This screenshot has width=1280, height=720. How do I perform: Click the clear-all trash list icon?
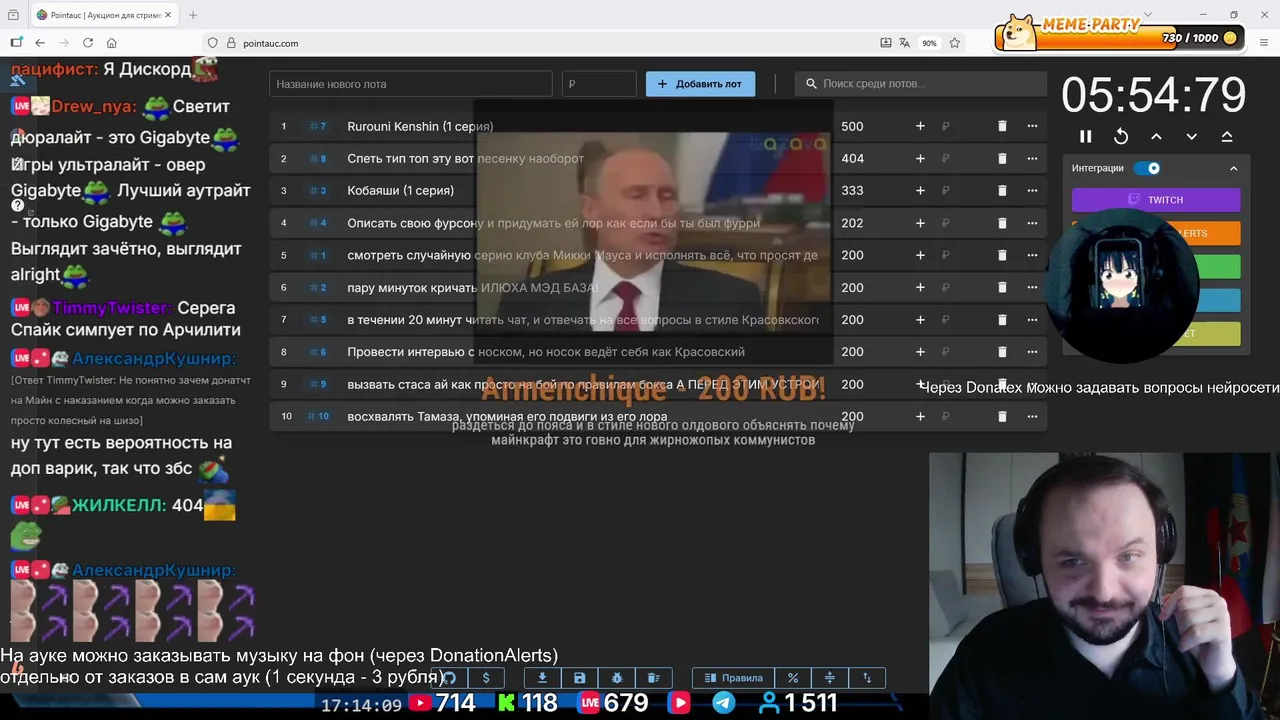coord(654,678)
